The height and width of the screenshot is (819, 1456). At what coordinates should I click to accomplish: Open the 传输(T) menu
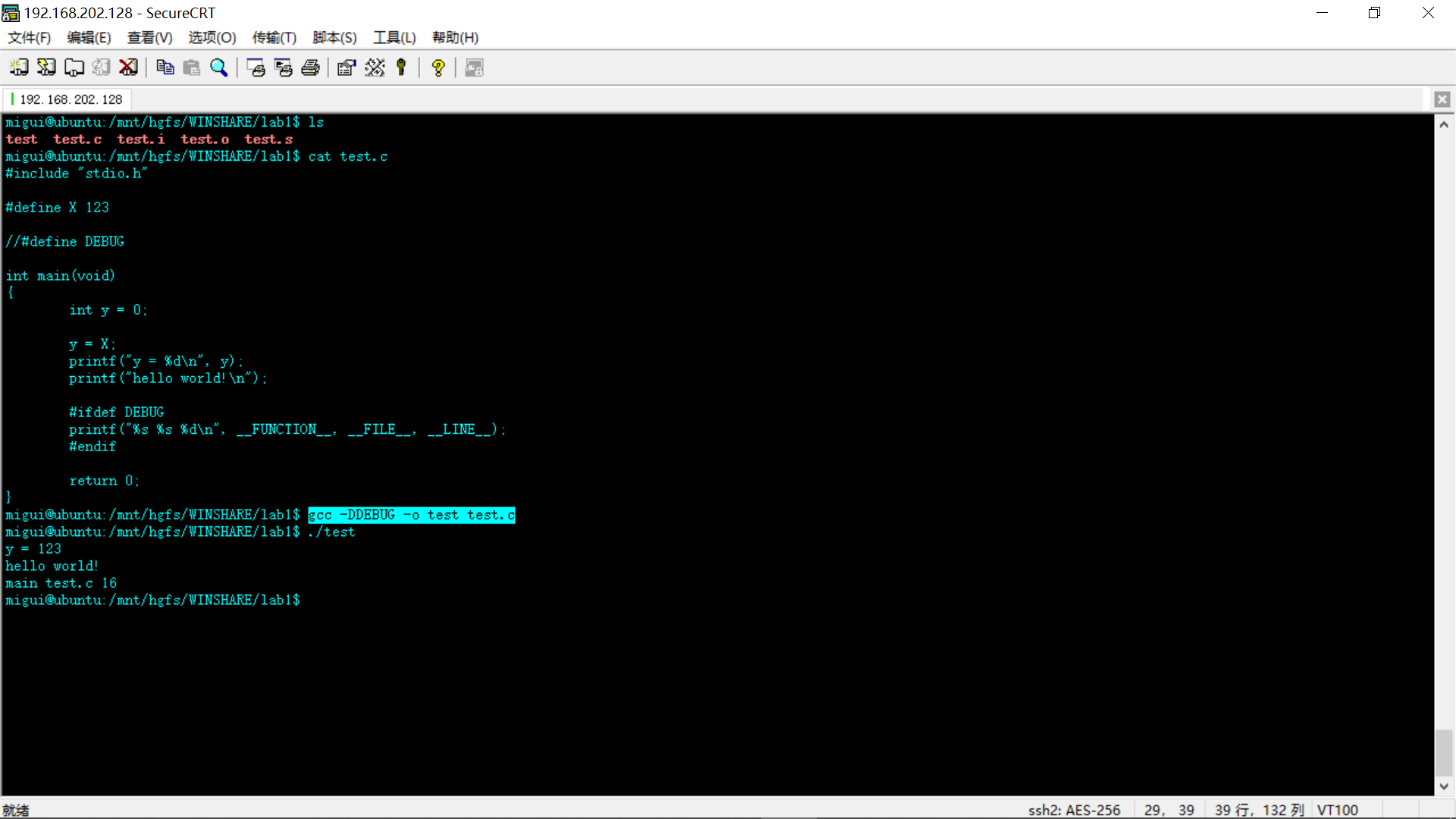pos(274,37)
